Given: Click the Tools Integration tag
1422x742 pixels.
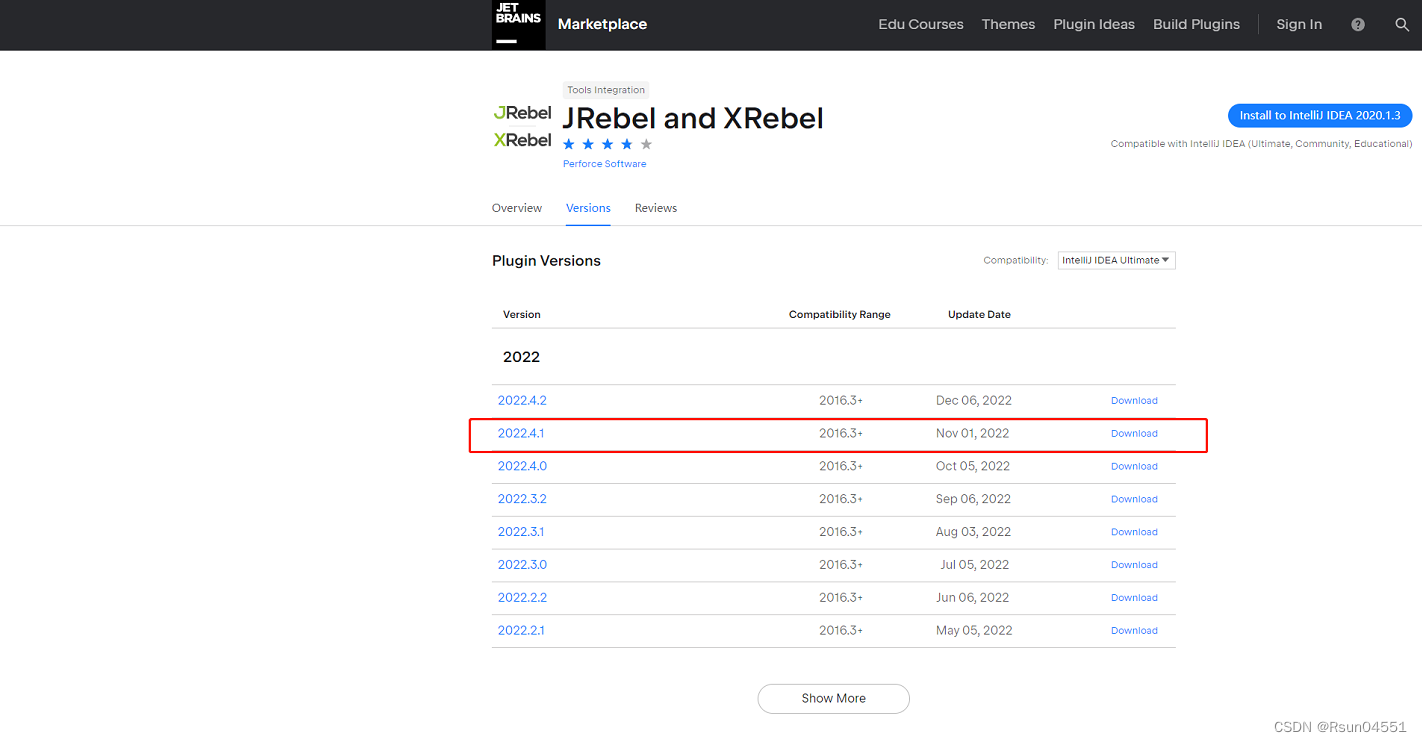Looking at the screenshot, I should 606,90.
